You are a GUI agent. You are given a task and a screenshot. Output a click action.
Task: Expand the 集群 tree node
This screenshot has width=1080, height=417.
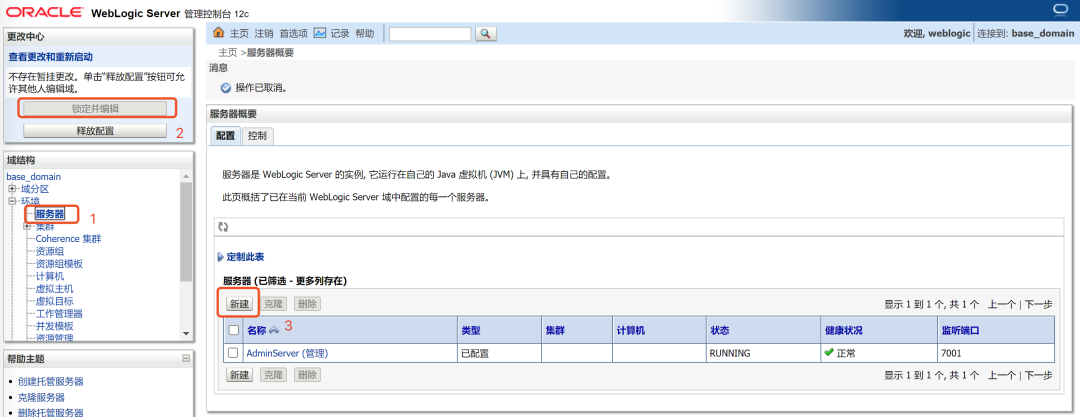pos(27,226)
